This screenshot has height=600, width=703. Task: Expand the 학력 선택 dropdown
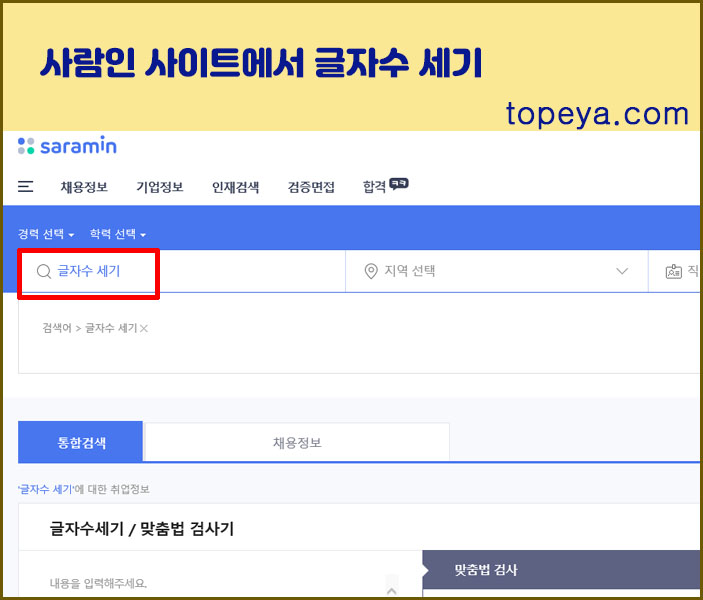point(118,234)
